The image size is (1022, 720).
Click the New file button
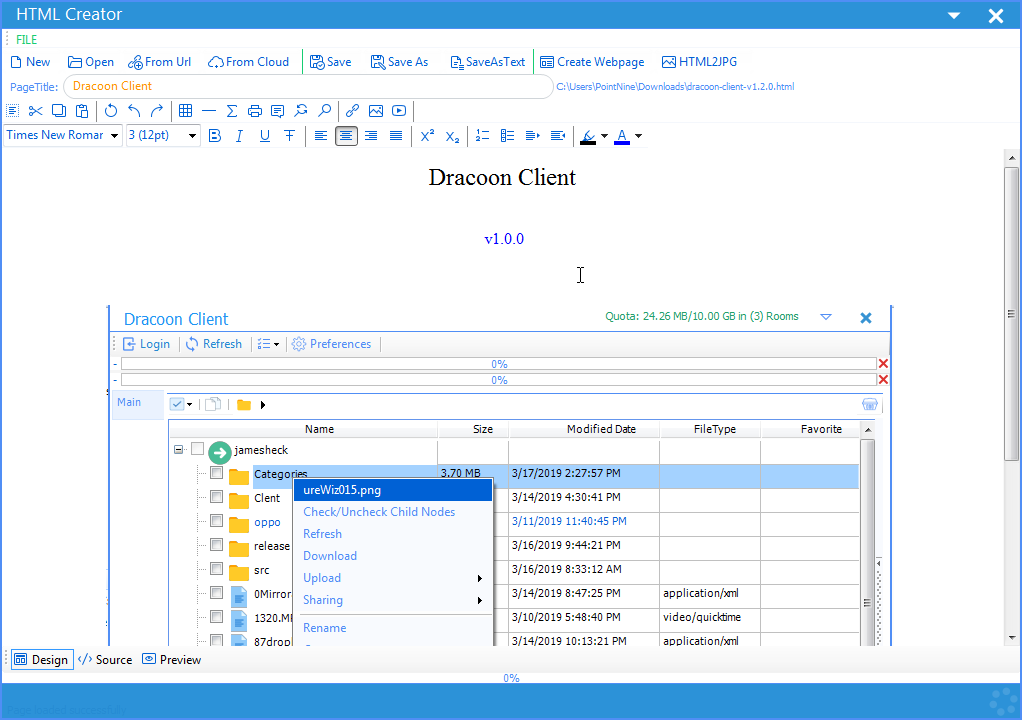[x=31, y=62]
